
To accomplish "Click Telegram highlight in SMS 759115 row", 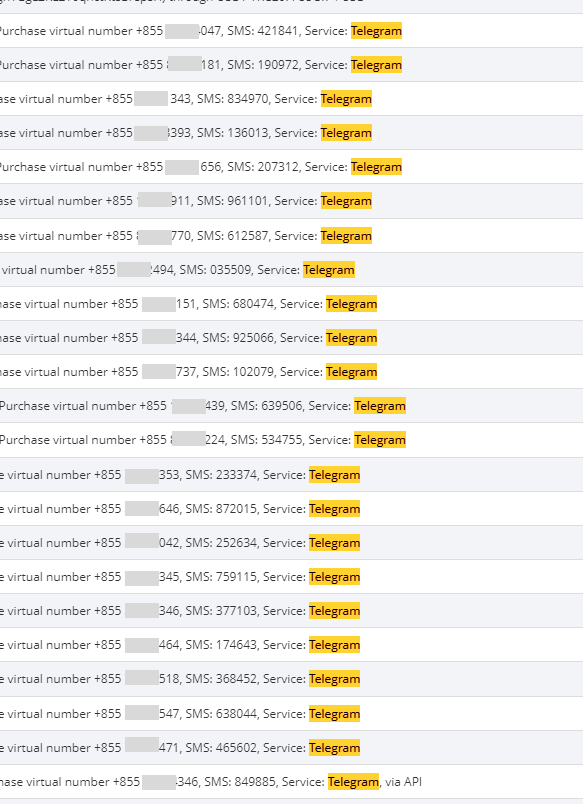I will 334,577.
